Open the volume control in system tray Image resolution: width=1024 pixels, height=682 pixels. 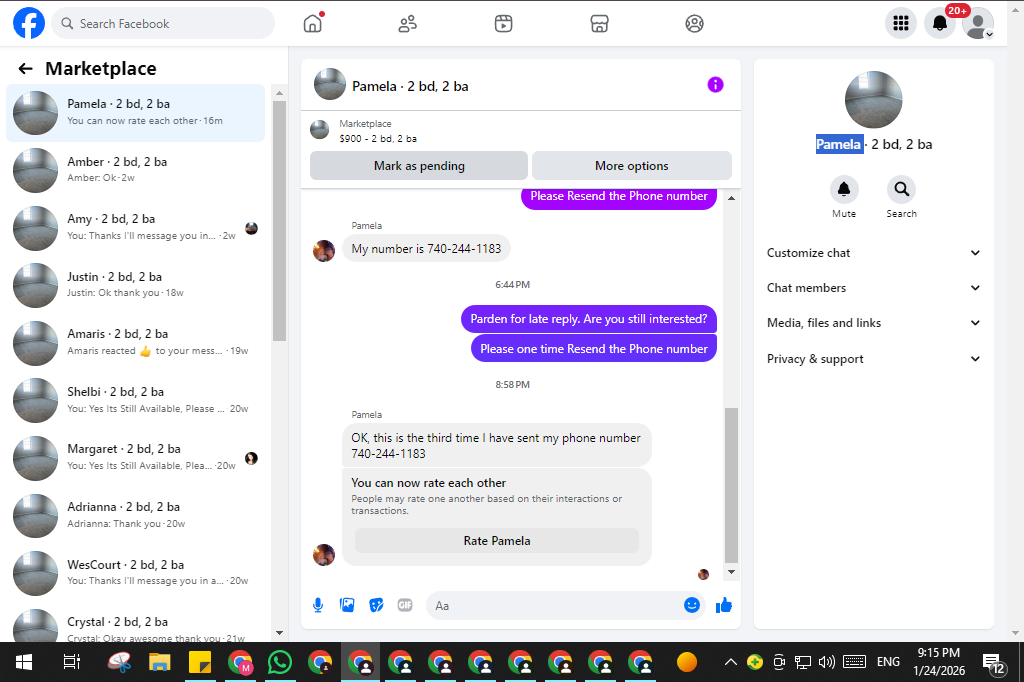827,662
